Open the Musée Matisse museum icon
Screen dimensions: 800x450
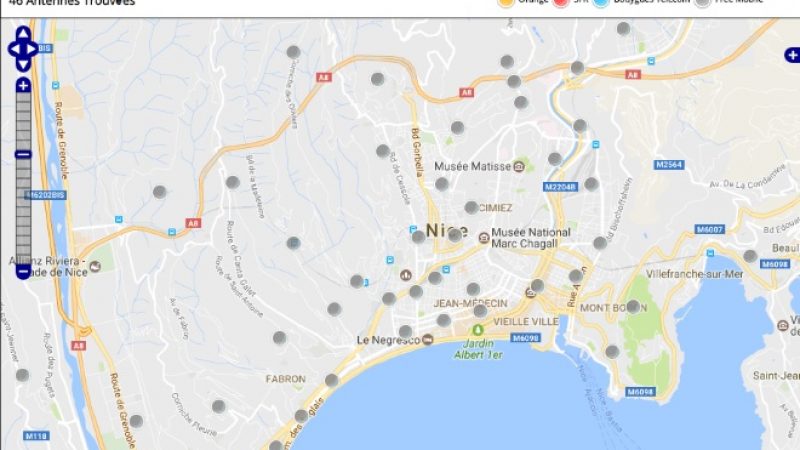pos(519,166)
